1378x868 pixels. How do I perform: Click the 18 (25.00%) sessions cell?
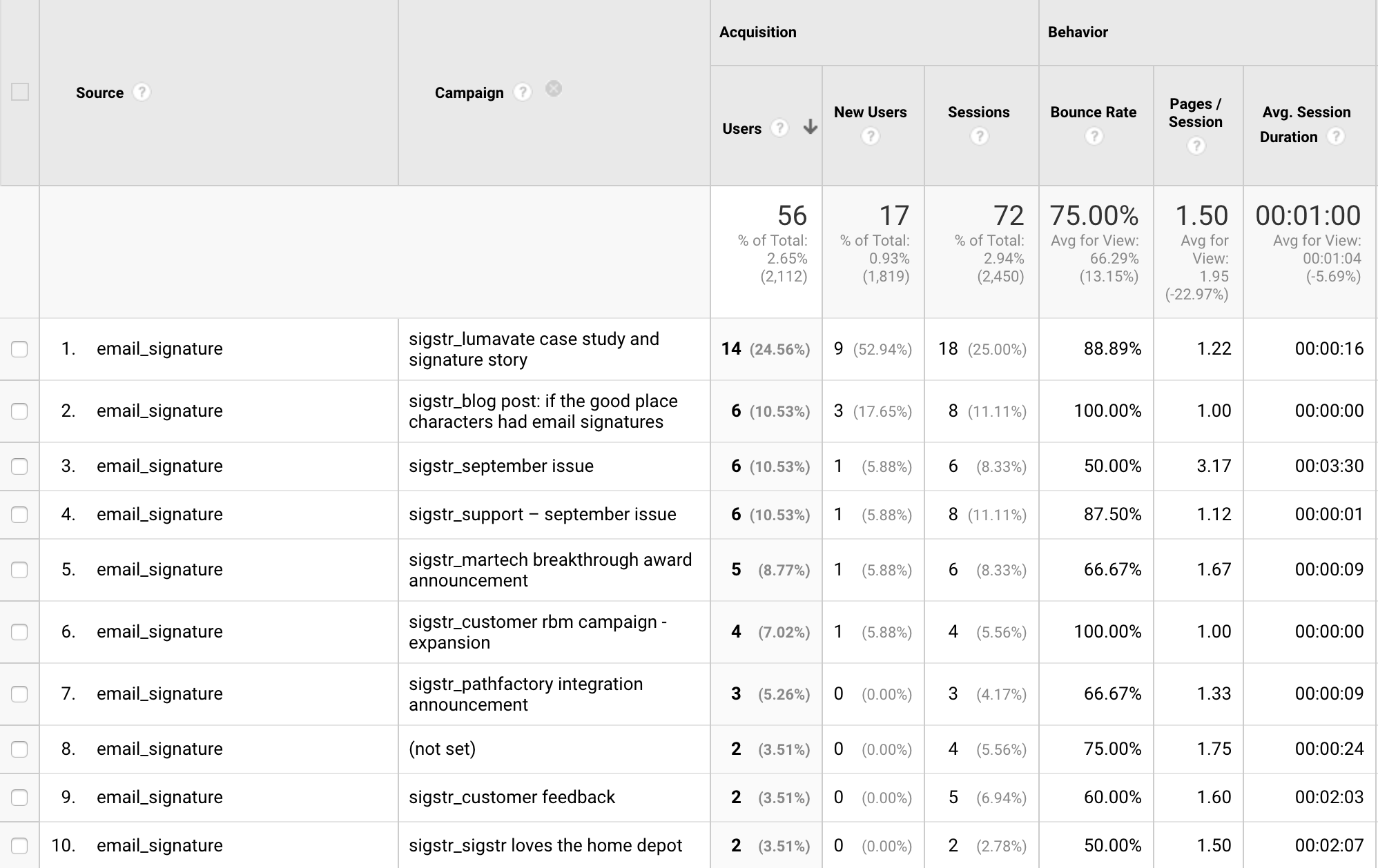pyautogui.click(x=982, y=349)
